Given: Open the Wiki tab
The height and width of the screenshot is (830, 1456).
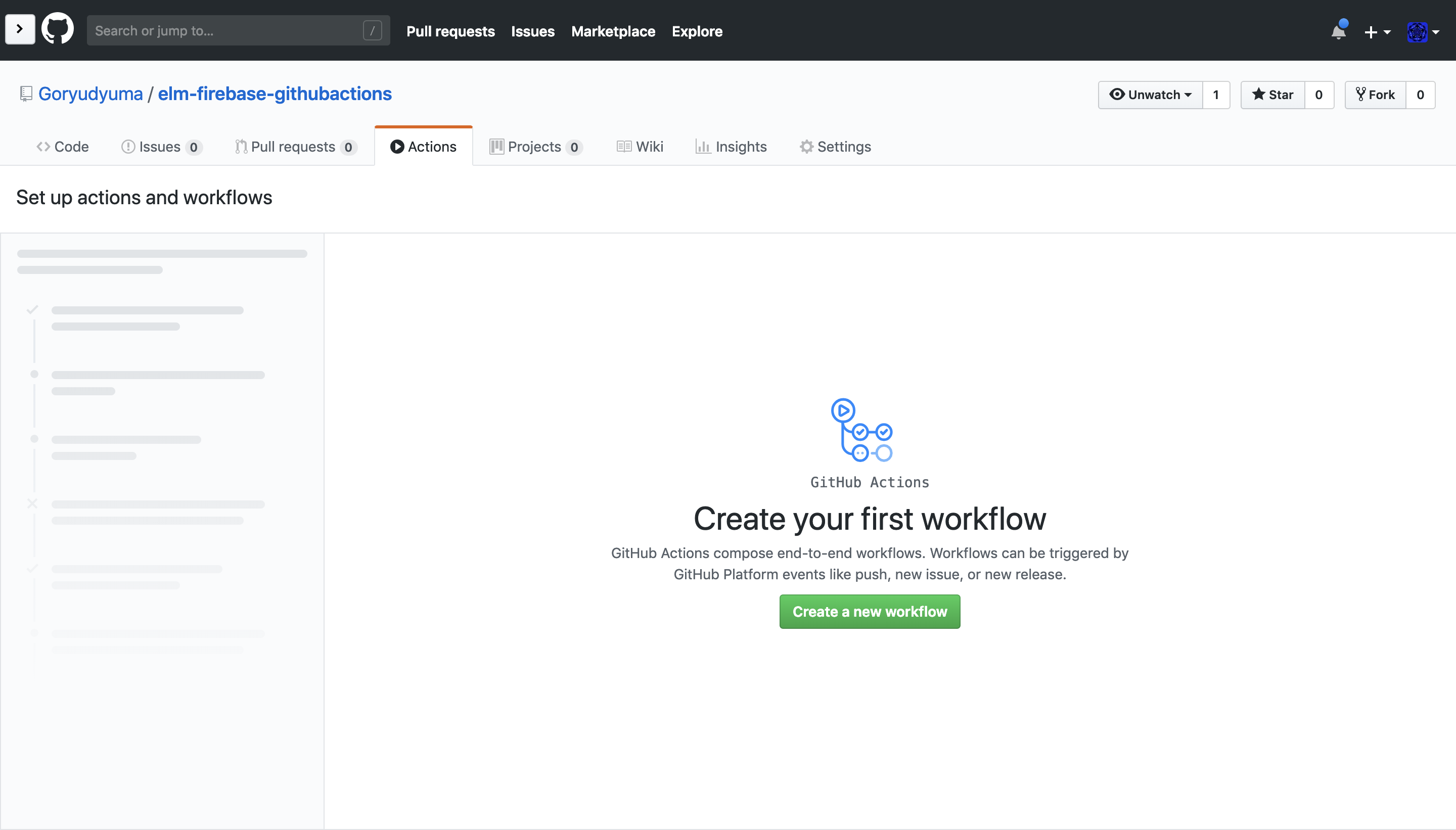Looking at the screenshot, I should [x=650, y=146].
